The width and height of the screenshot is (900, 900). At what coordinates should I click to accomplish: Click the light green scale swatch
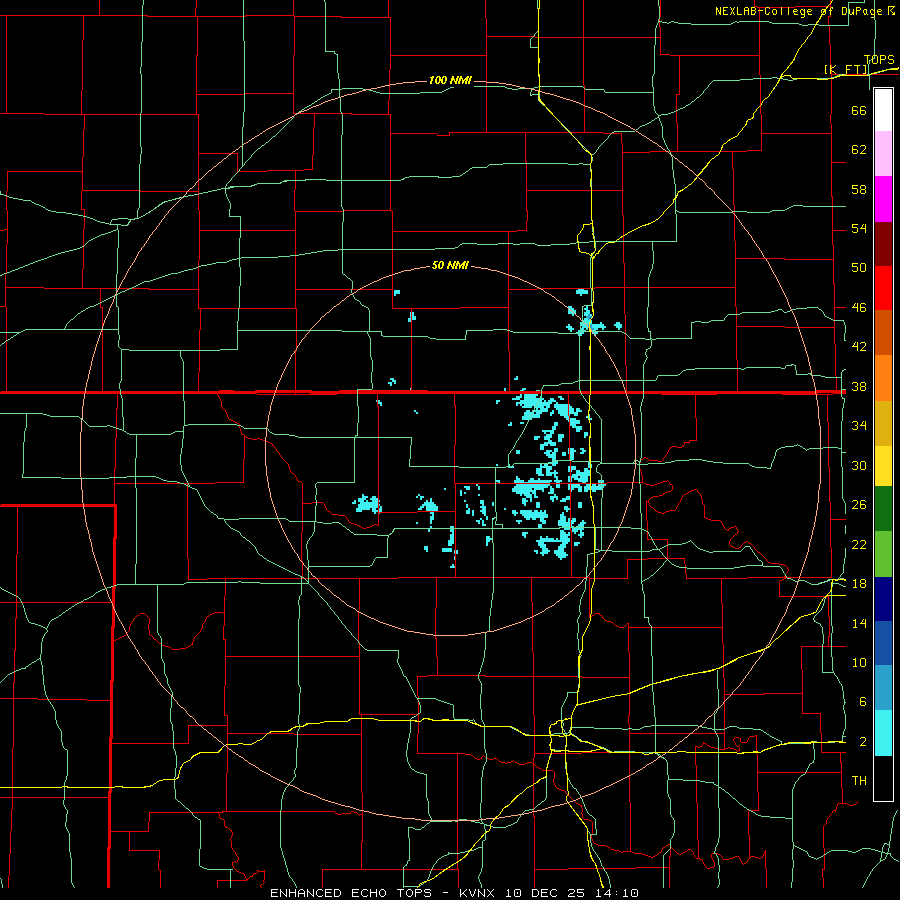(x=883, y=554)
